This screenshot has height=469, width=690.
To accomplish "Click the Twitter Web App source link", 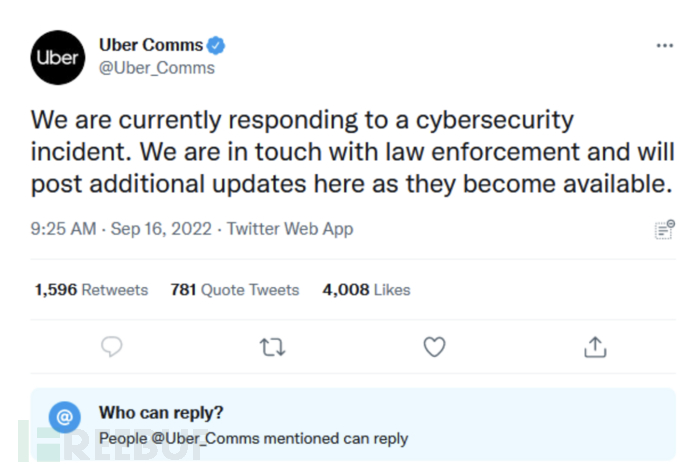I will click(290, 229).
